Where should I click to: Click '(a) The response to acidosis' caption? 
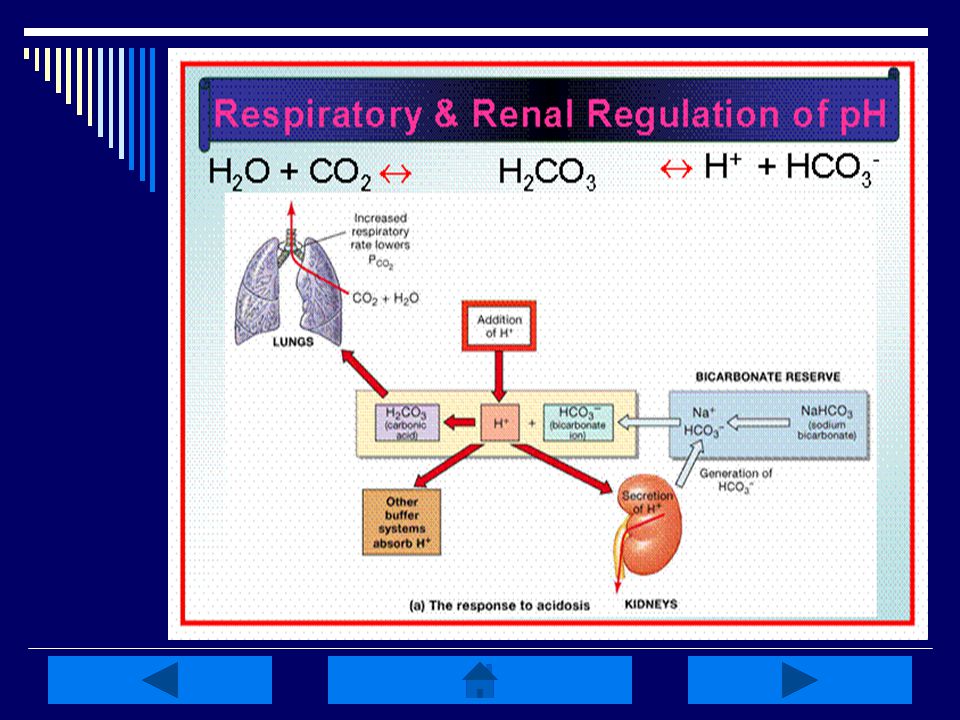[499, 606]
